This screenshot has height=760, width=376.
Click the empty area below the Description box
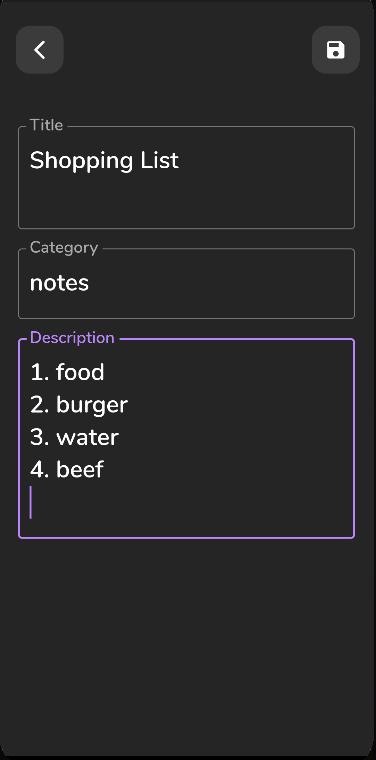tap(187, 645)
